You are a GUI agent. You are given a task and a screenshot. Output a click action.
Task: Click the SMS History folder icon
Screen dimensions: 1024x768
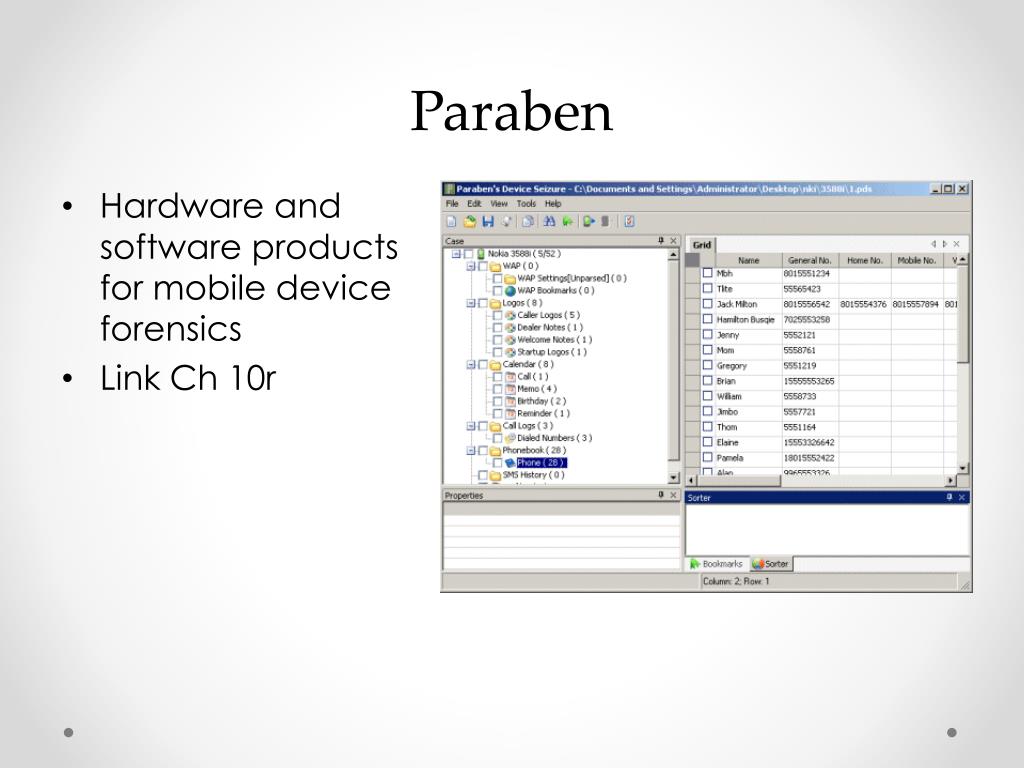coord(496,475)
